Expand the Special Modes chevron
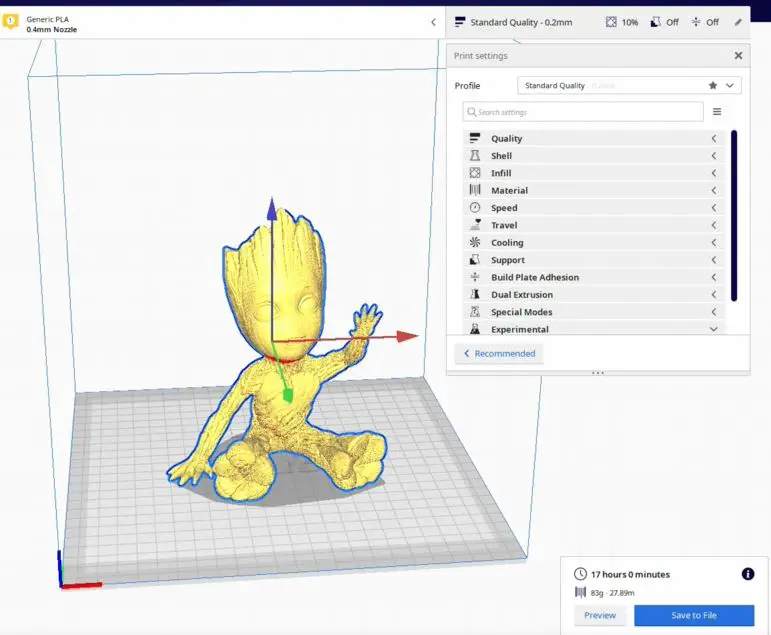The image size is (771, 635). 713,311
